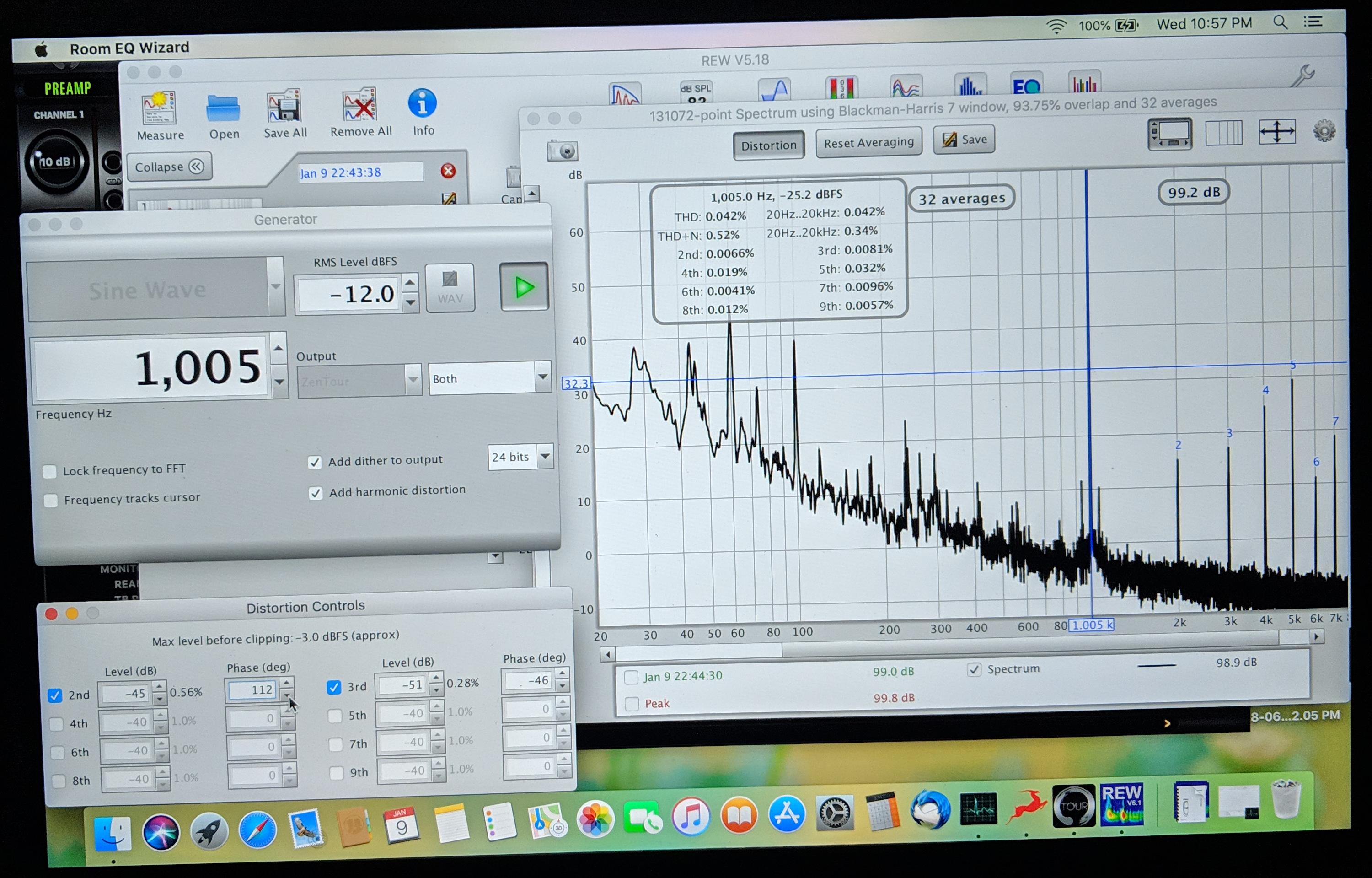Check Lock frequency to FFT
This screenshot has height=878, width=1372.
tap(49, 472)
